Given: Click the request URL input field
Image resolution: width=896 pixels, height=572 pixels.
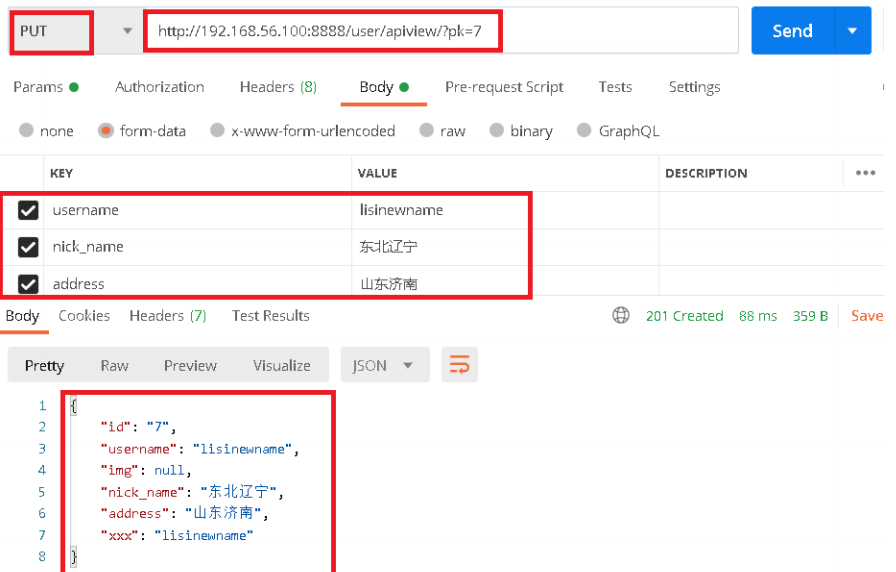Looking at the screenshot, I should coord(441,31).
